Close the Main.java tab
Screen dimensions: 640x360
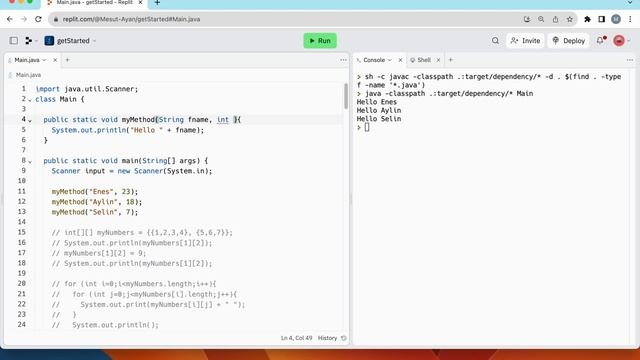55,60
